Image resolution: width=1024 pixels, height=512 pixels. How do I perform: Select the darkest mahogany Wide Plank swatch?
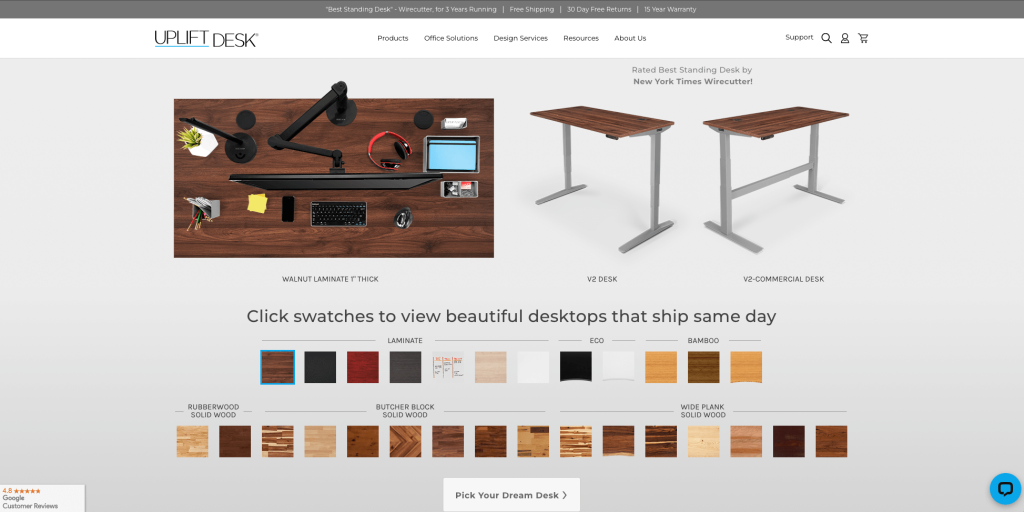pyautogui.click(x=789, y=441)
